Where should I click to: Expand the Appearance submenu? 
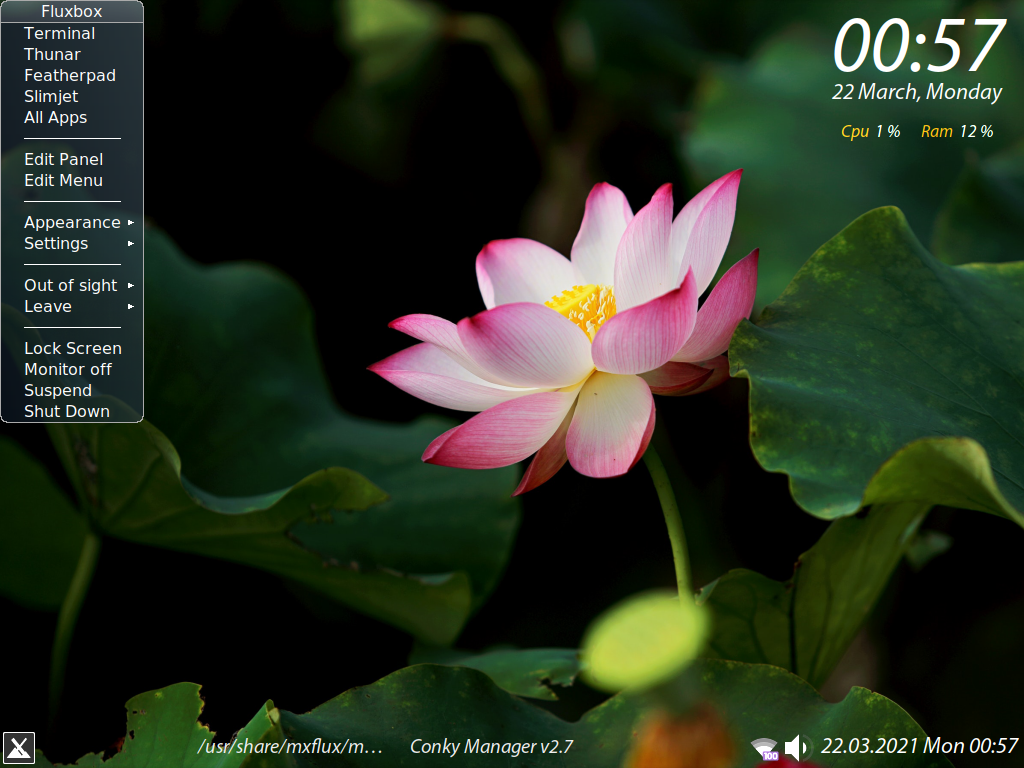pos(72,223)
